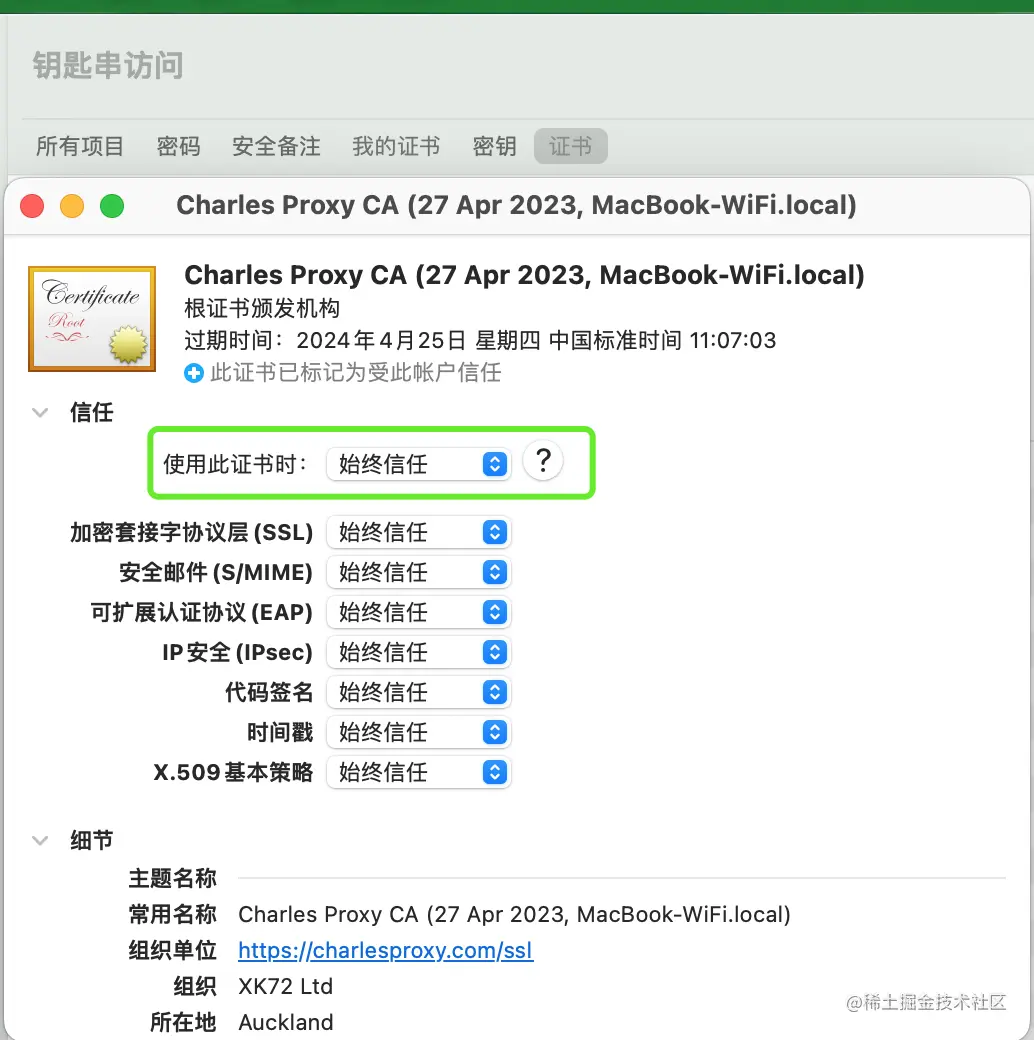Switch to the 我的证书 tab

click(x=396, y=146)
